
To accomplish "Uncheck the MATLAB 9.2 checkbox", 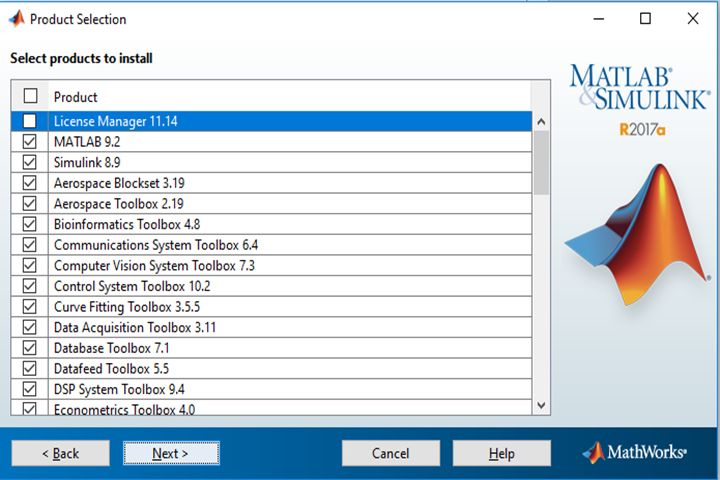I will point(29,141).
